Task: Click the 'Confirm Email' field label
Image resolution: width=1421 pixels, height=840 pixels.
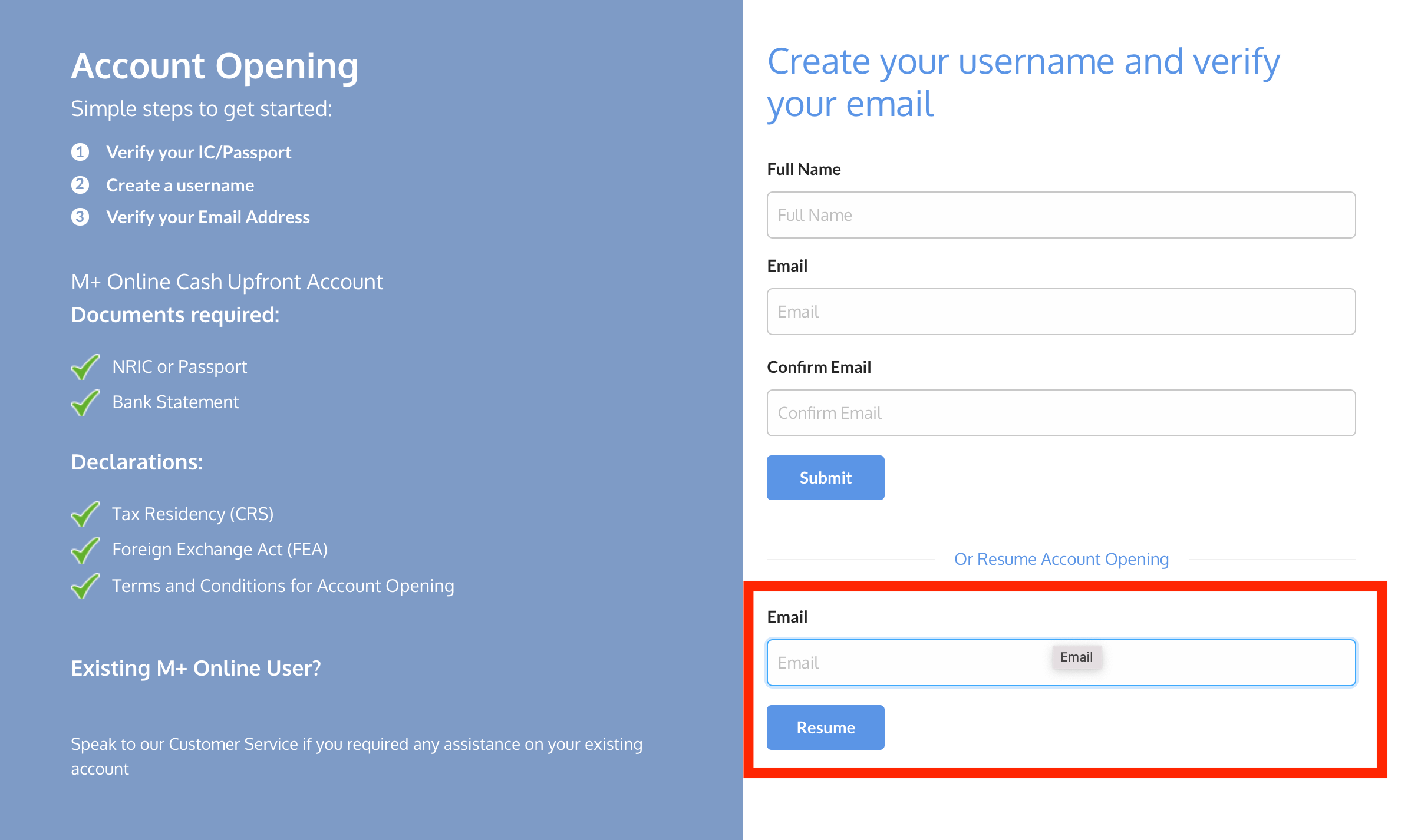Action: click(x=819, y=367)
